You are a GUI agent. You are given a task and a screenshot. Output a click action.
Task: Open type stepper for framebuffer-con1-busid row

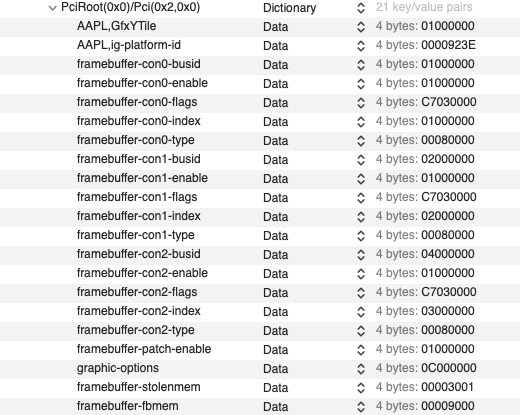[361, 160]
